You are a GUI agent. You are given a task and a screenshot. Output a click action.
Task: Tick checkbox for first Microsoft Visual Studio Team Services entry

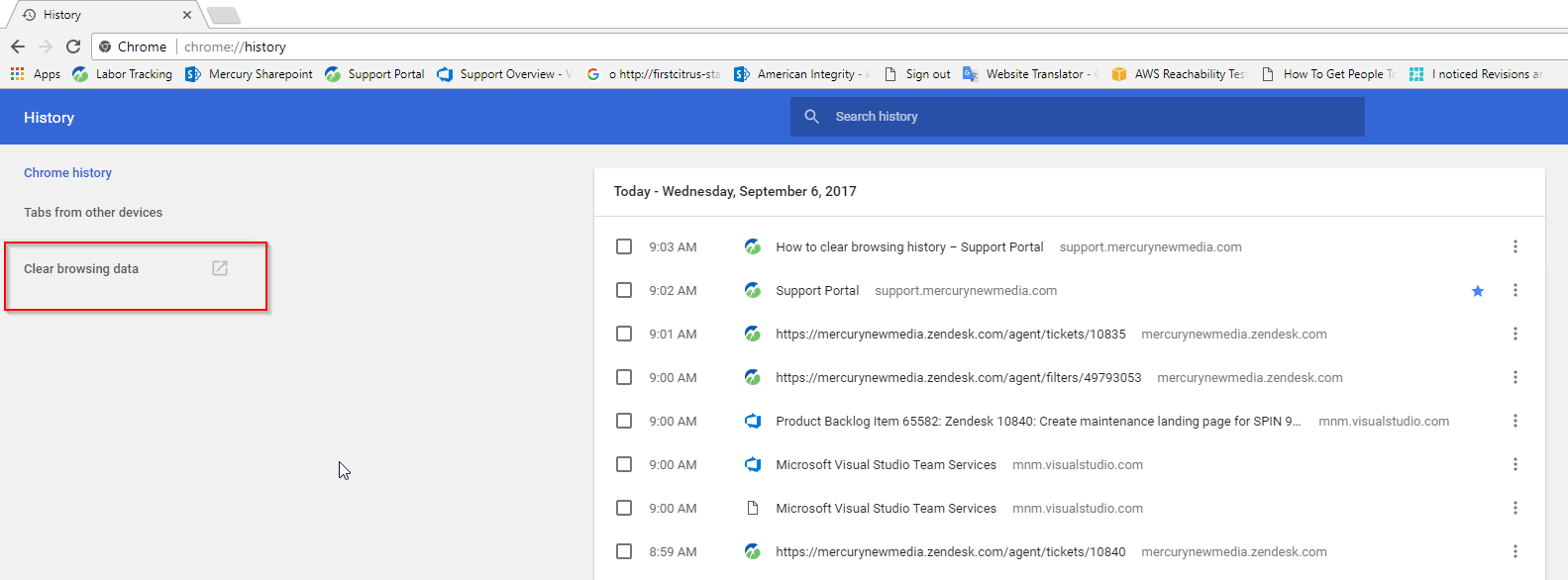click(624, 464)
